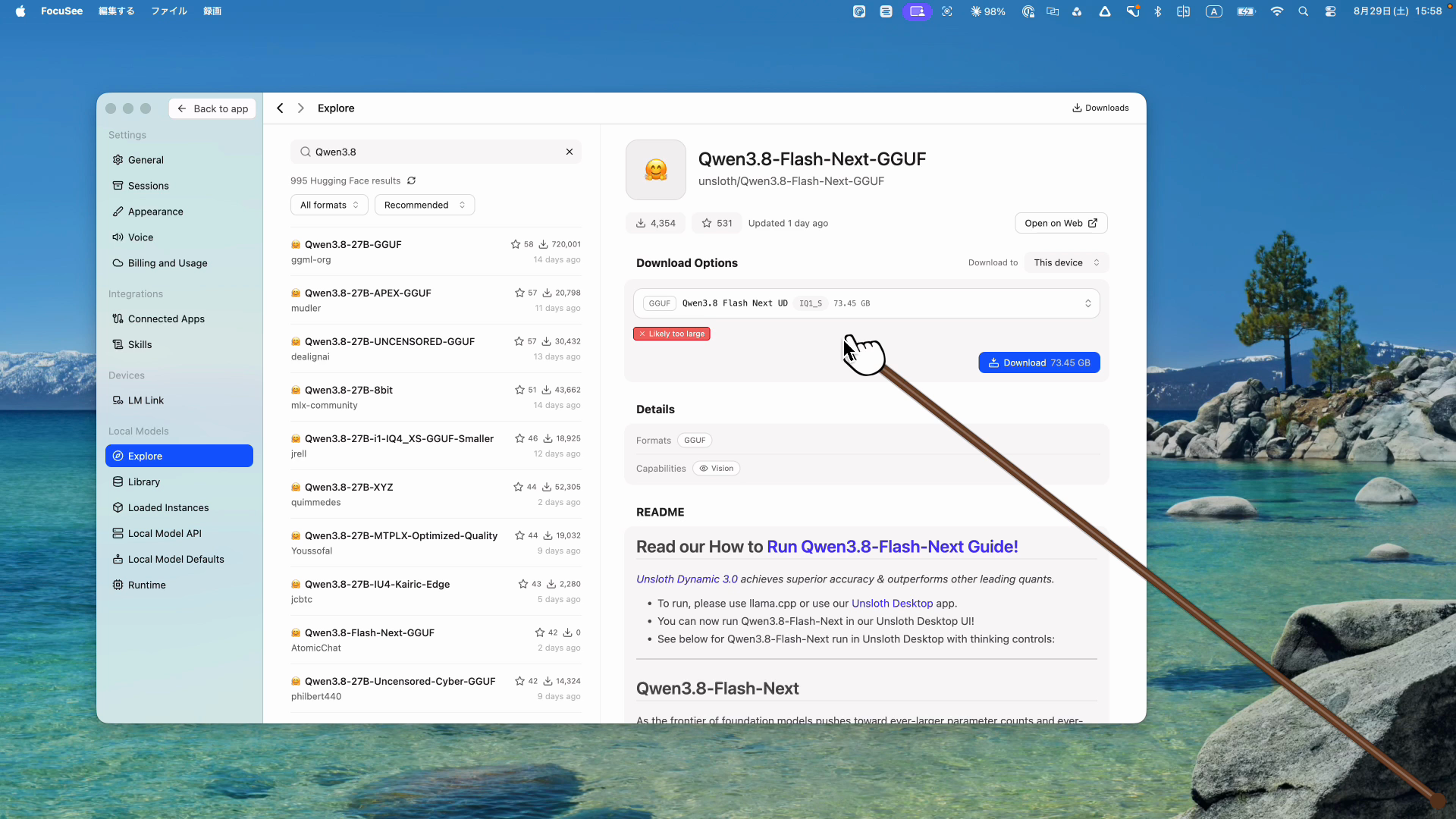
Task: Open the local models Library
Action: (179, 482)
